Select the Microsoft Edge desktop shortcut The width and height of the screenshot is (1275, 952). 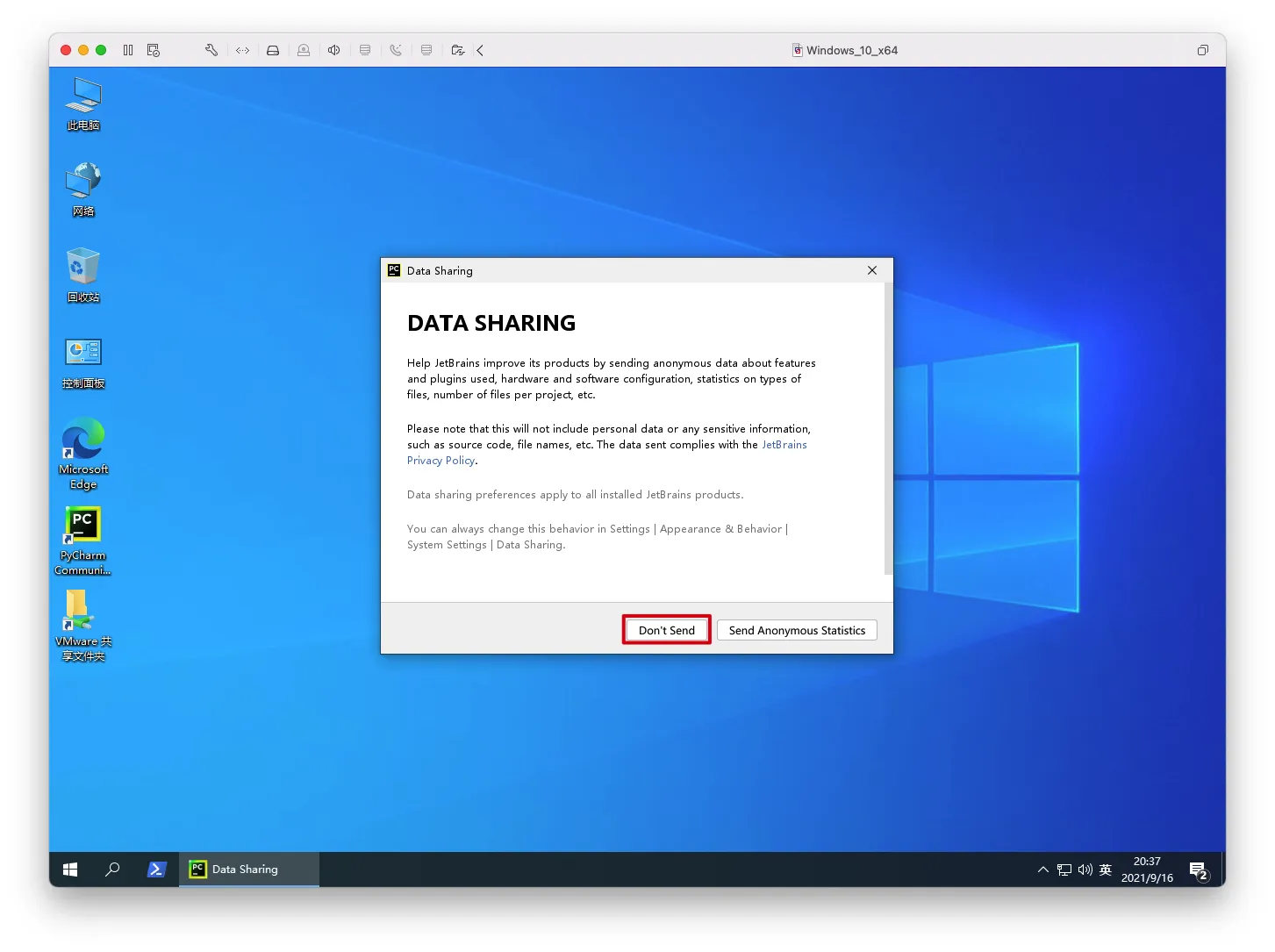(83, 455)
